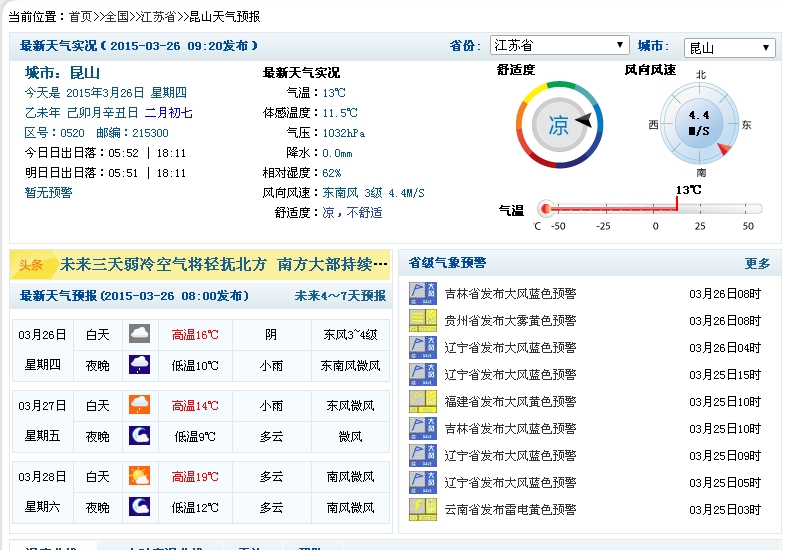Click the overcast icon for 03月26日 daytime
The image size is (789, 550).
[139, 334]
